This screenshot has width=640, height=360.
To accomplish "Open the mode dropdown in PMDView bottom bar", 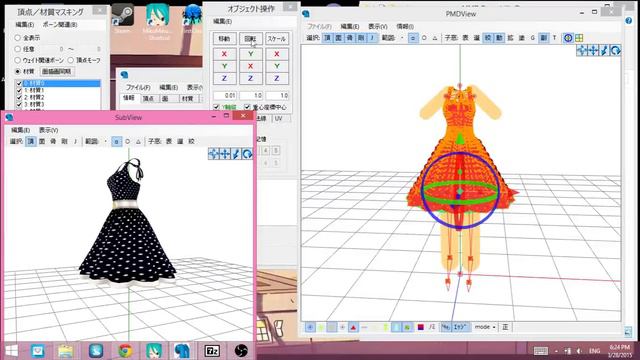I will (485, 327).
